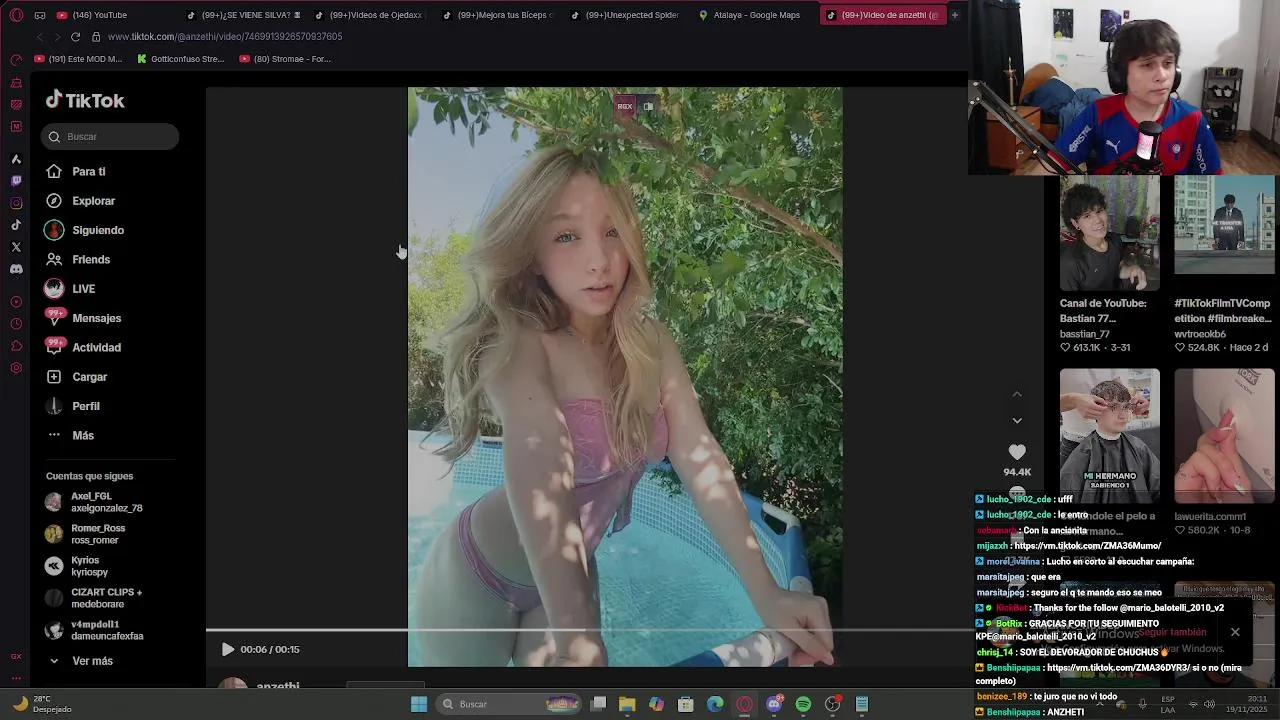Open Microsoft Store from taskbar
1280x720 pixels.
coord(686,704)
